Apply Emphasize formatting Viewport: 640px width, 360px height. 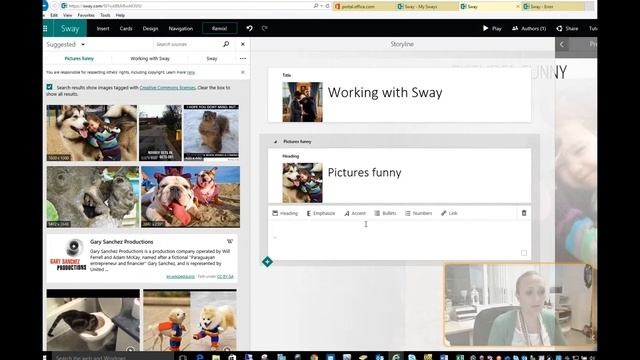(321, 213)
